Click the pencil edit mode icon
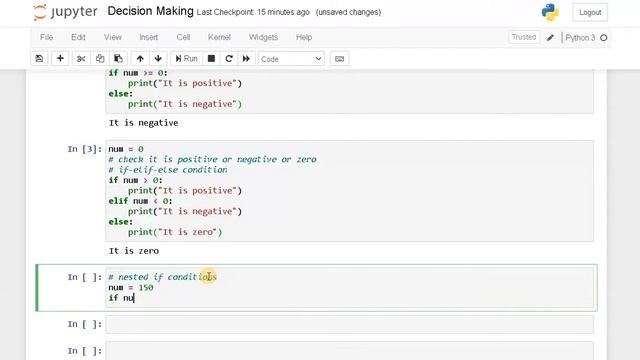 point(550,38)
